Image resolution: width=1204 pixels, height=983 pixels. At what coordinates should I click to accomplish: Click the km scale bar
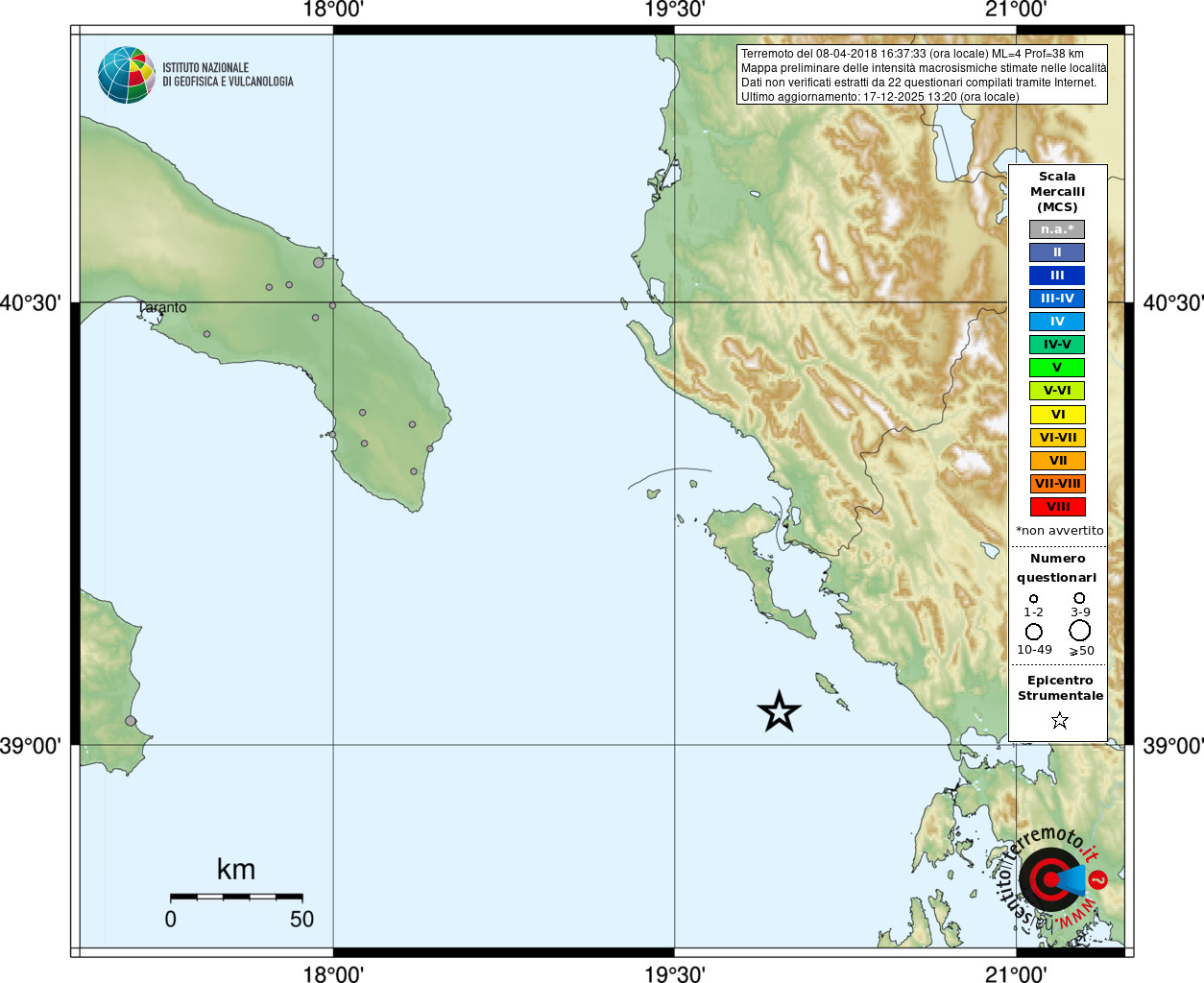click(236, 897)
